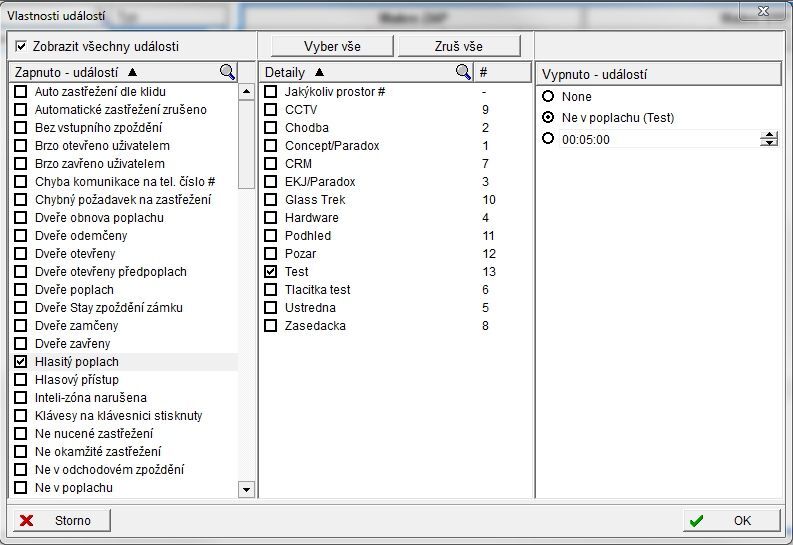Screen dimensions: 793x545
Task: Increase time with the stepper up arrow
Action: click(x=768, y=135)
